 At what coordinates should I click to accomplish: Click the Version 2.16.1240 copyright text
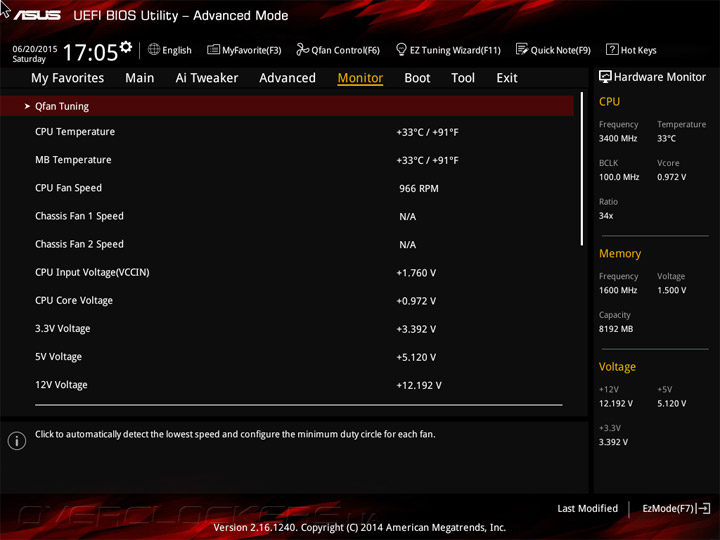(360, 528)
